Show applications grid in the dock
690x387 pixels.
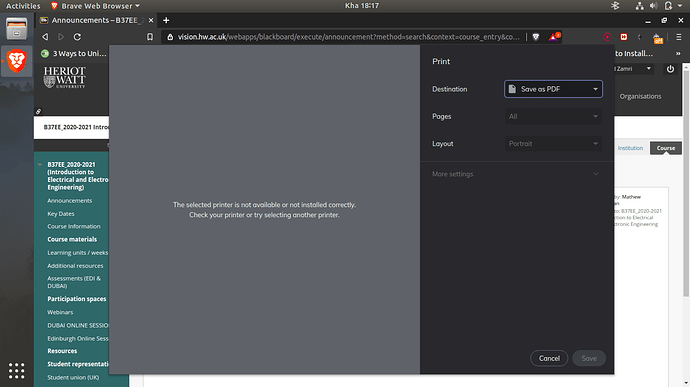[16, 371]
